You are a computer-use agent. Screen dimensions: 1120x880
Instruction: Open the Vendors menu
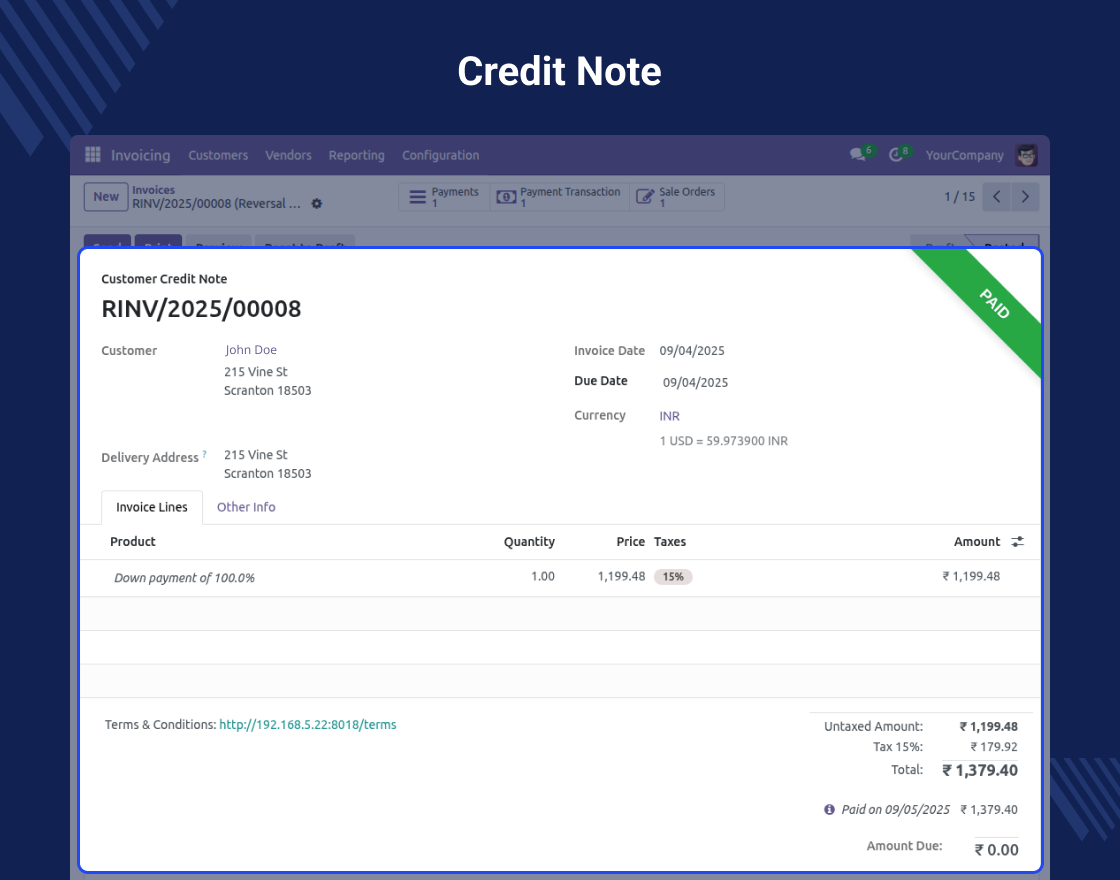point(288,155)
